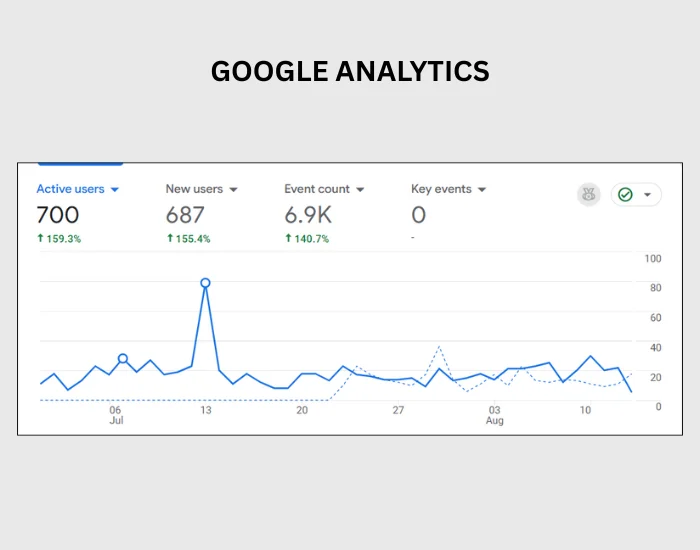Click the green checkmark data quality icon
Screen dimensions: 700x550
pos(625,195)
